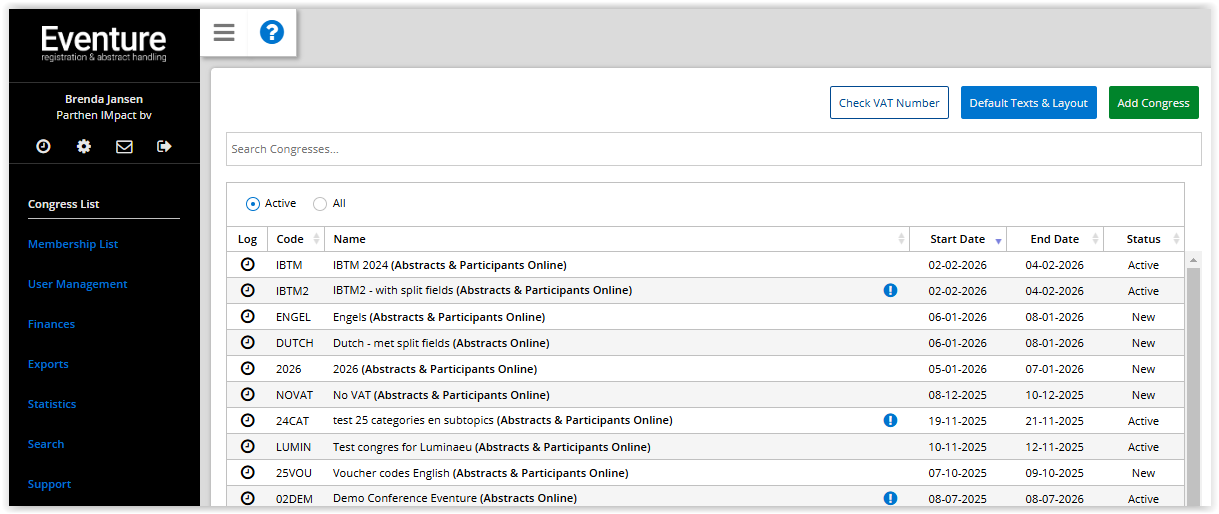This screenshot has width=1219, height=514.
Task: Select the Active radio button
Action: tap(253, 204)
